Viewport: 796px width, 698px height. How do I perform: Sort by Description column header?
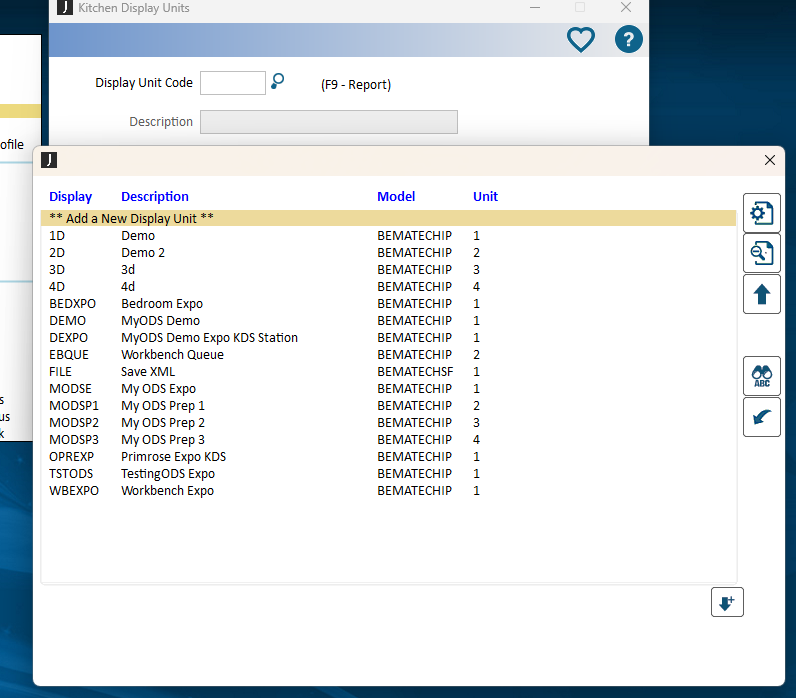point(155,196)
